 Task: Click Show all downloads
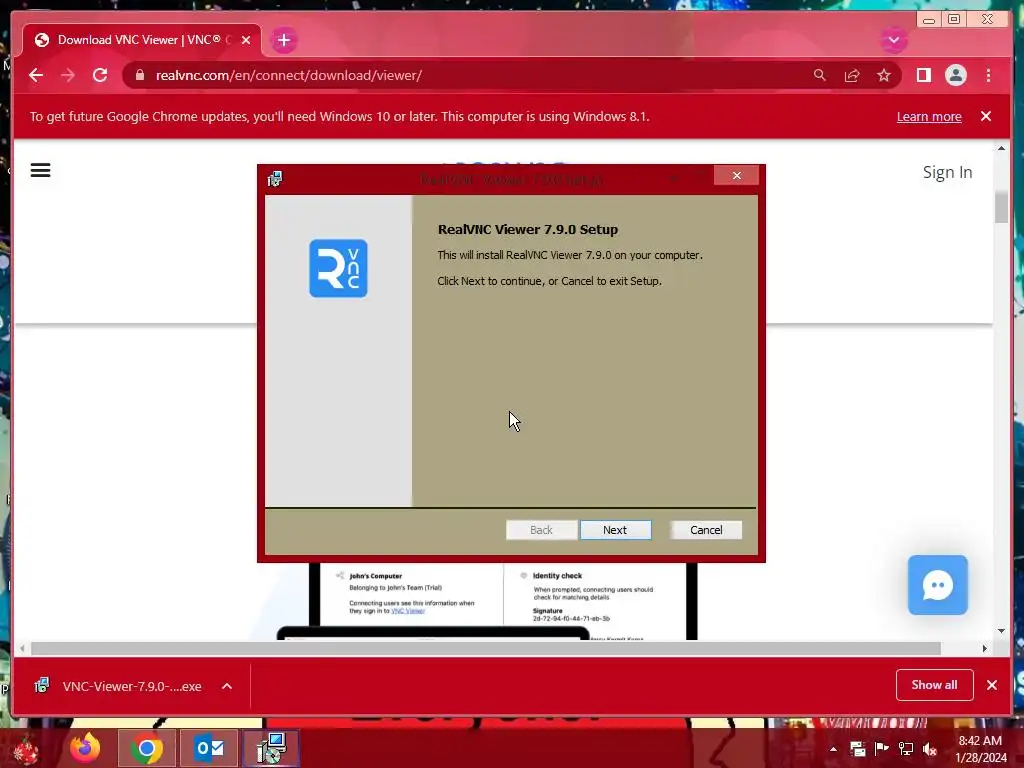point(935,684)
